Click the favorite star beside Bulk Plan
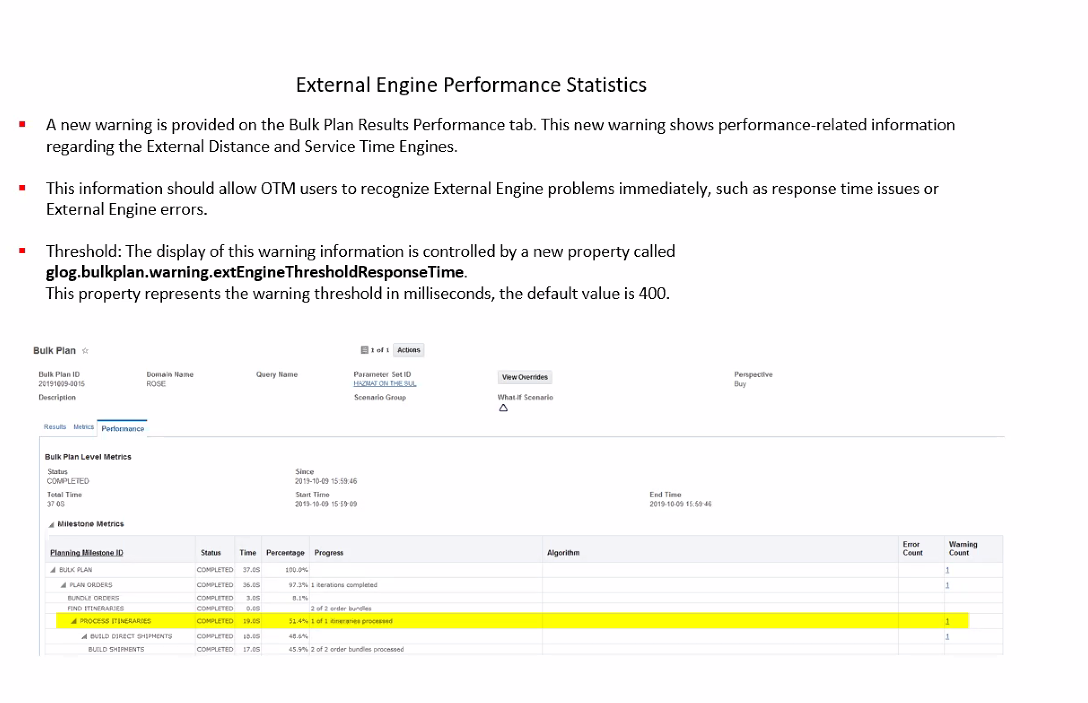The image size is (1088, 703). tap(85, 351)
